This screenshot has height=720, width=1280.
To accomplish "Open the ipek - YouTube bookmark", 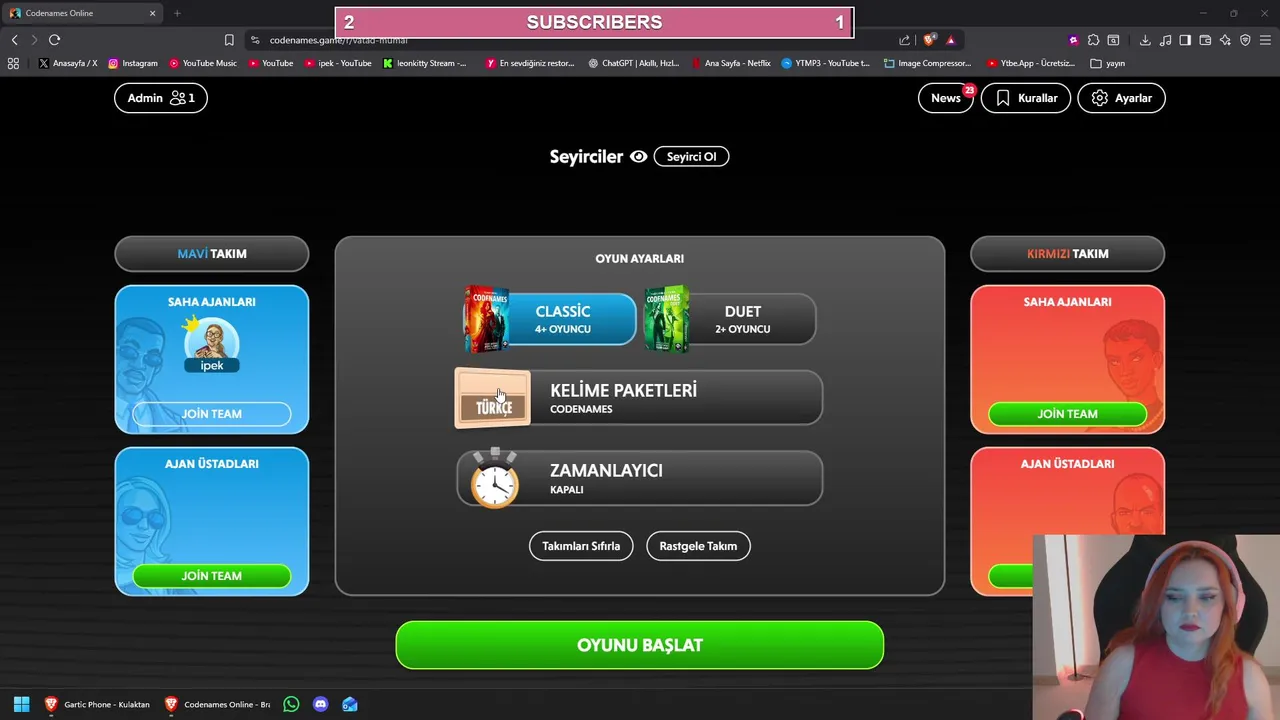I will click(336, 63).
